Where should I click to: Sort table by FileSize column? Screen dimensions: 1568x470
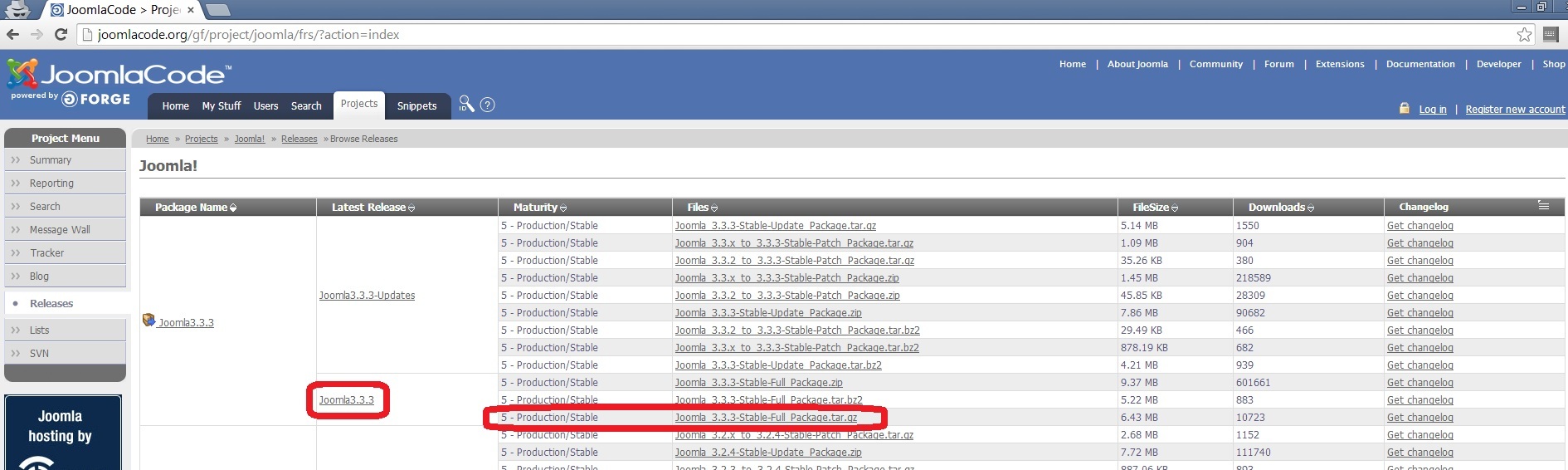[x=1155, y=208]
